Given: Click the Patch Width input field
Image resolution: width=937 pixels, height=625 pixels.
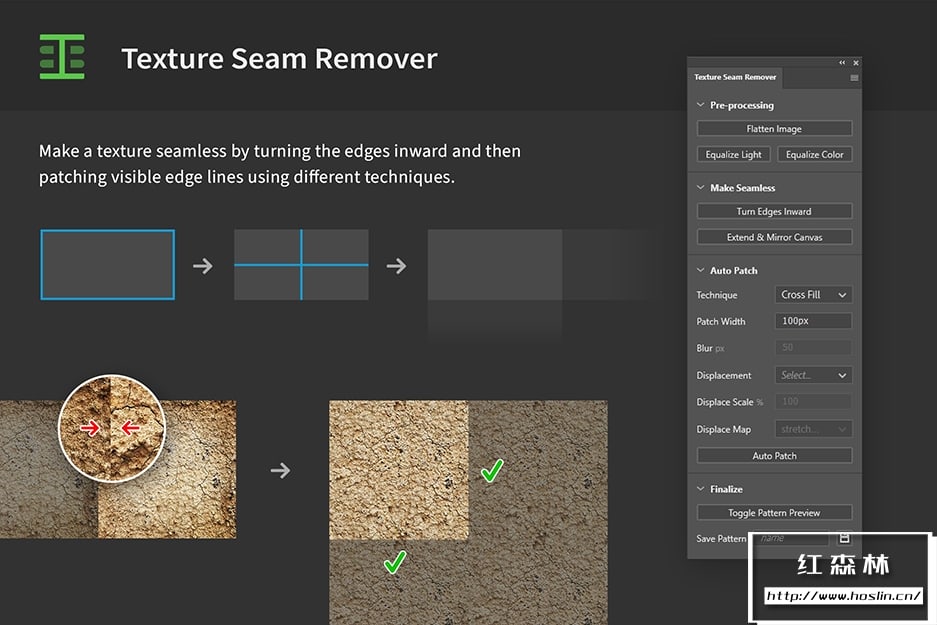Looking at the screenshot, I should click(813, 321).
